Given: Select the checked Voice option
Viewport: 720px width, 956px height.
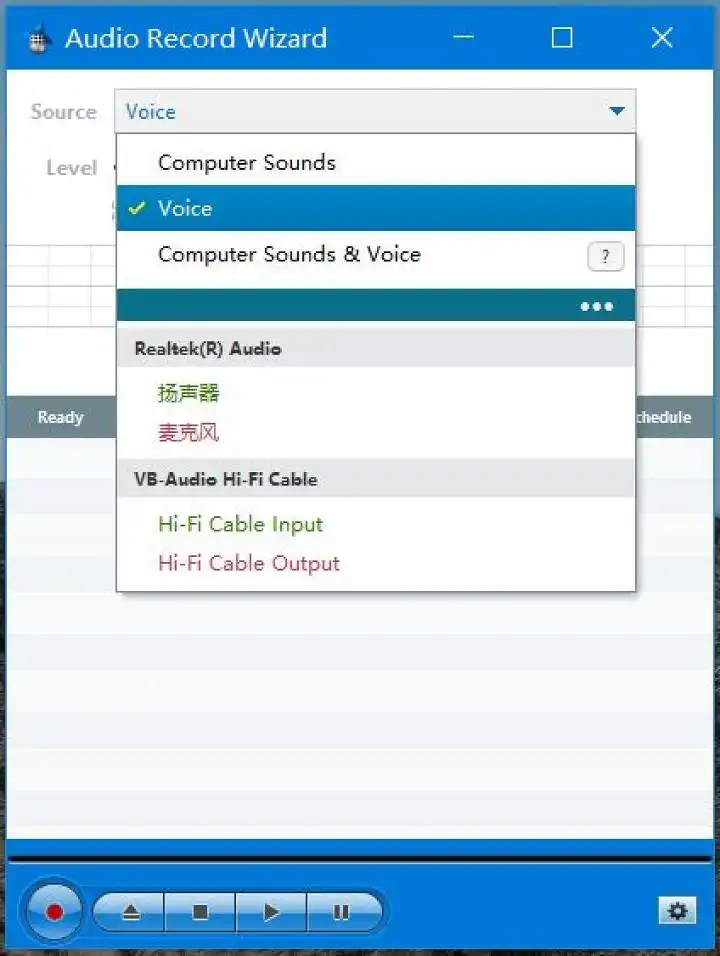Looking at the screenshot, I should click(185, 208).
